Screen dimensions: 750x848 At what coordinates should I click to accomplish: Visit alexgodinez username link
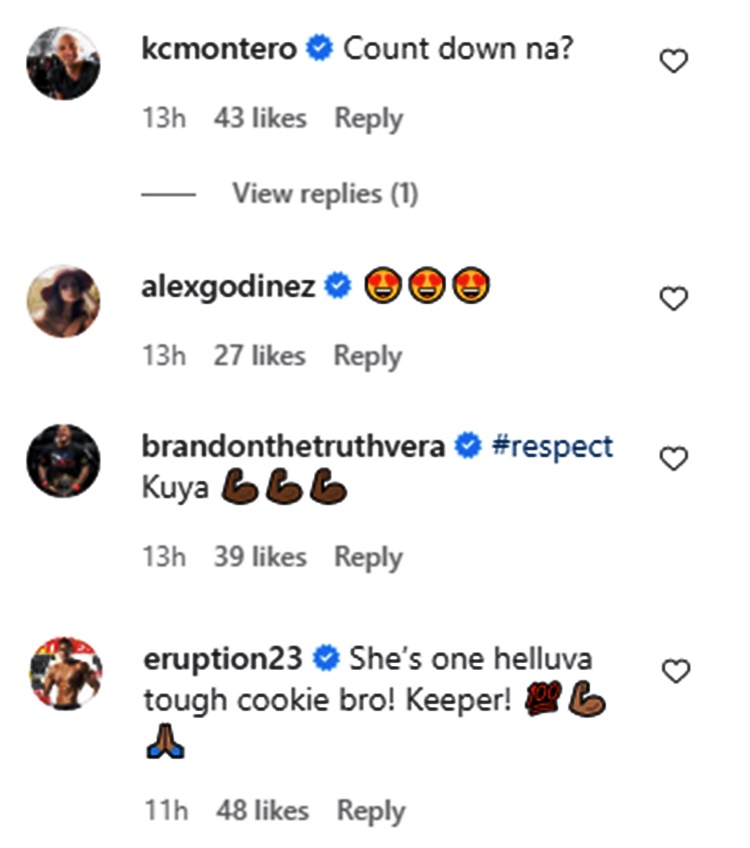point(229,287)
